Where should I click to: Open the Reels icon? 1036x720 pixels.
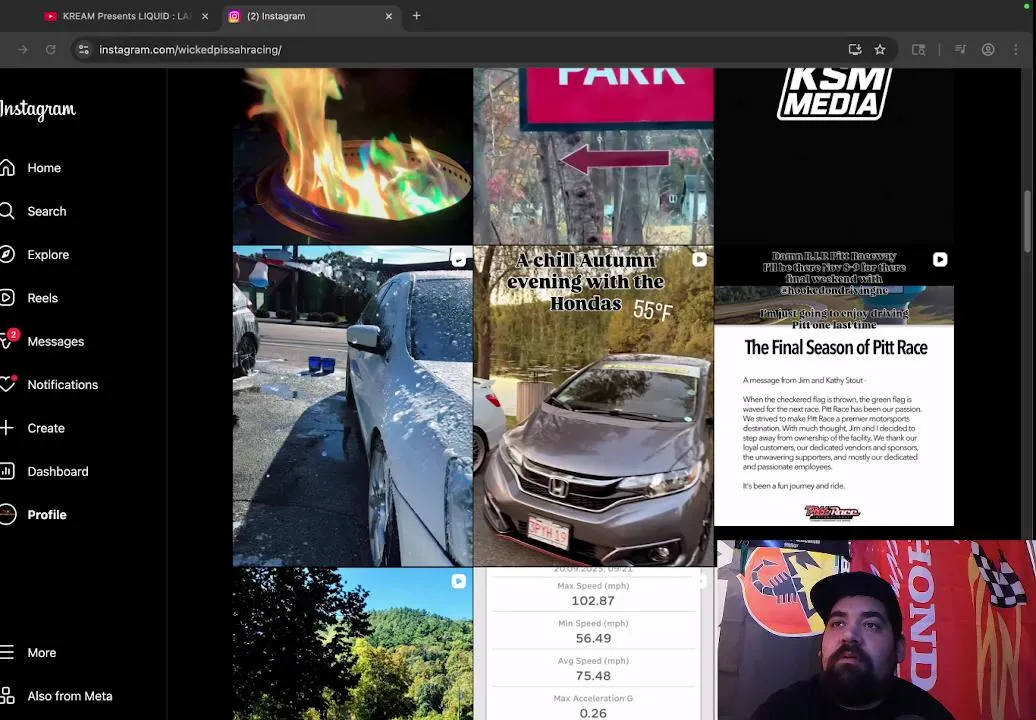pyautogui.click(x=7, y=298)
